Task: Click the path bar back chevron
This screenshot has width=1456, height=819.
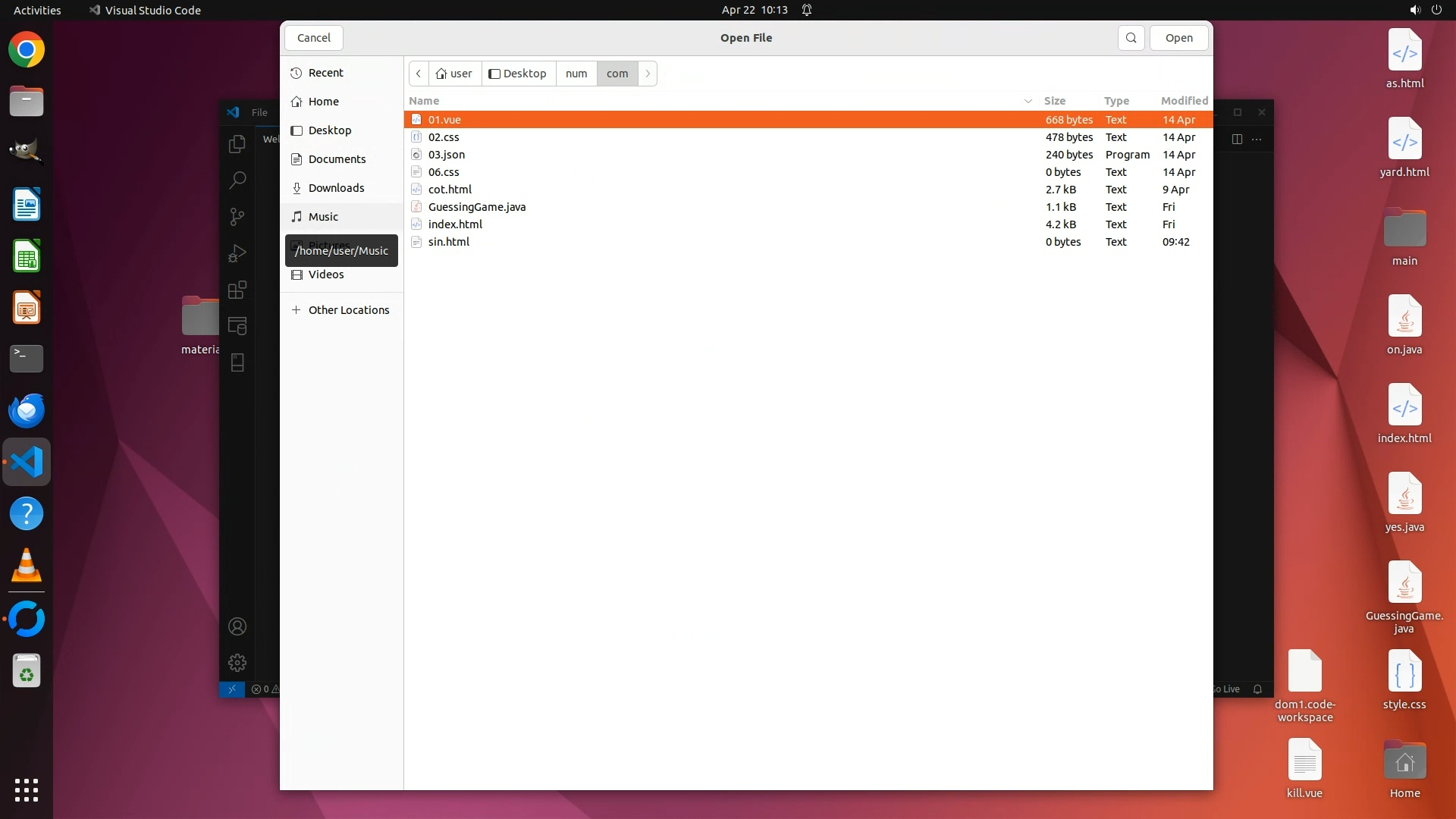Action: click(419, 74)
